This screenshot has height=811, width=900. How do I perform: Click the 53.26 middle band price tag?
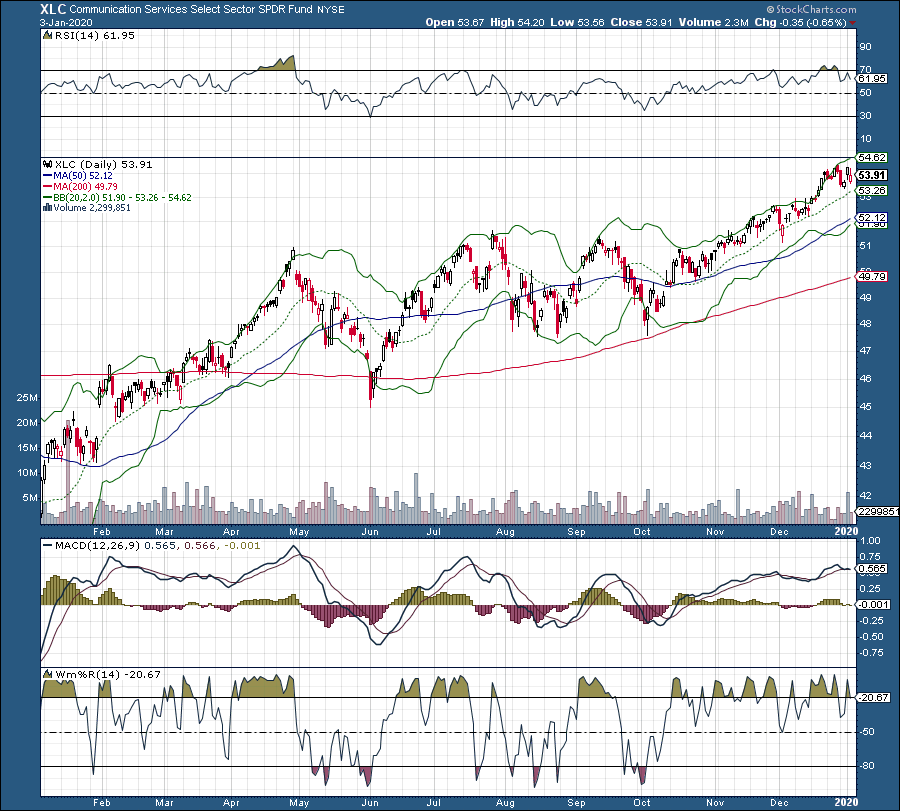[x=872, y=191]
